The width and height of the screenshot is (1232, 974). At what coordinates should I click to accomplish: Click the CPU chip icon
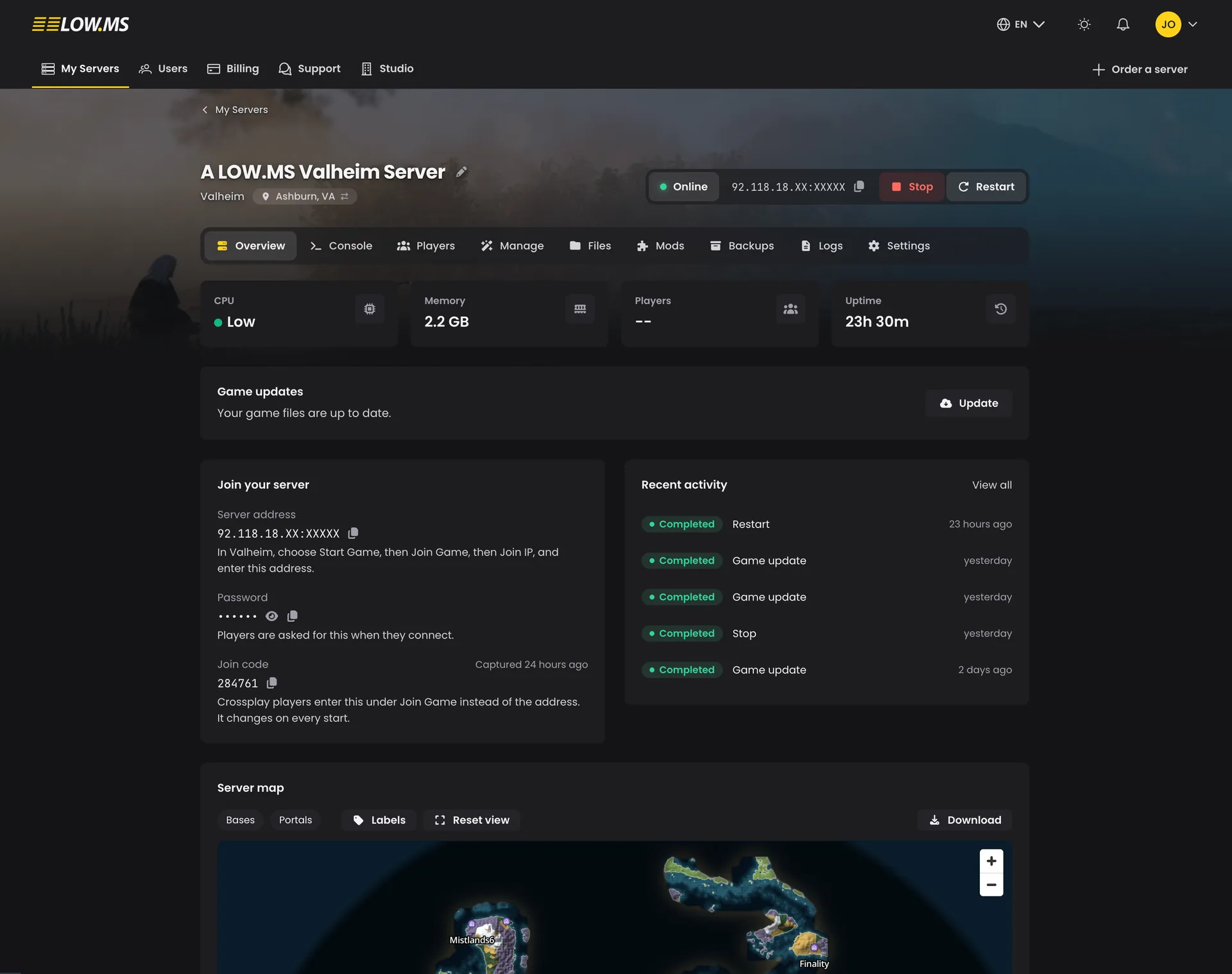click(370, 309)
